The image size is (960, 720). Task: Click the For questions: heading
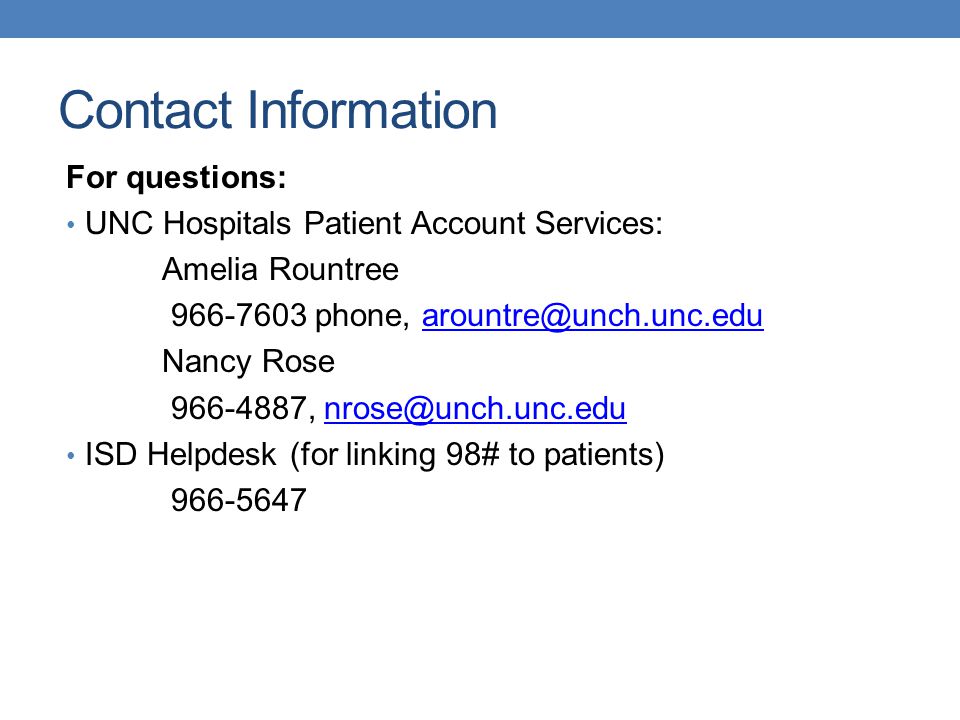click(176, 178)
